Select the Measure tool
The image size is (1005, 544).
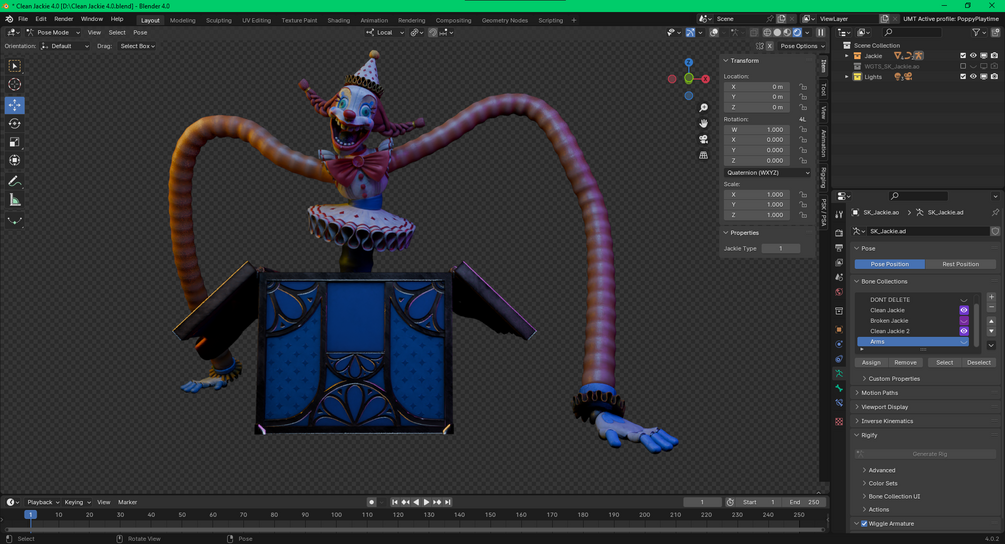(x=14, y=201)
